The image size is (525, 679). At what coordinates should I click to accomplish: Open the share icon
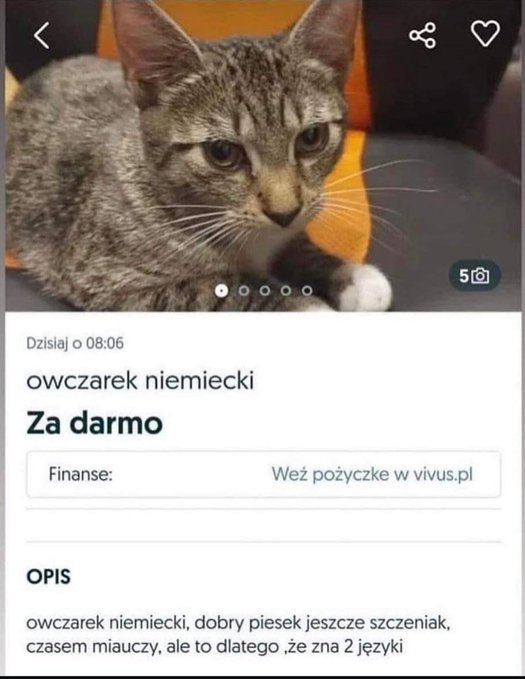click(422, 35)
